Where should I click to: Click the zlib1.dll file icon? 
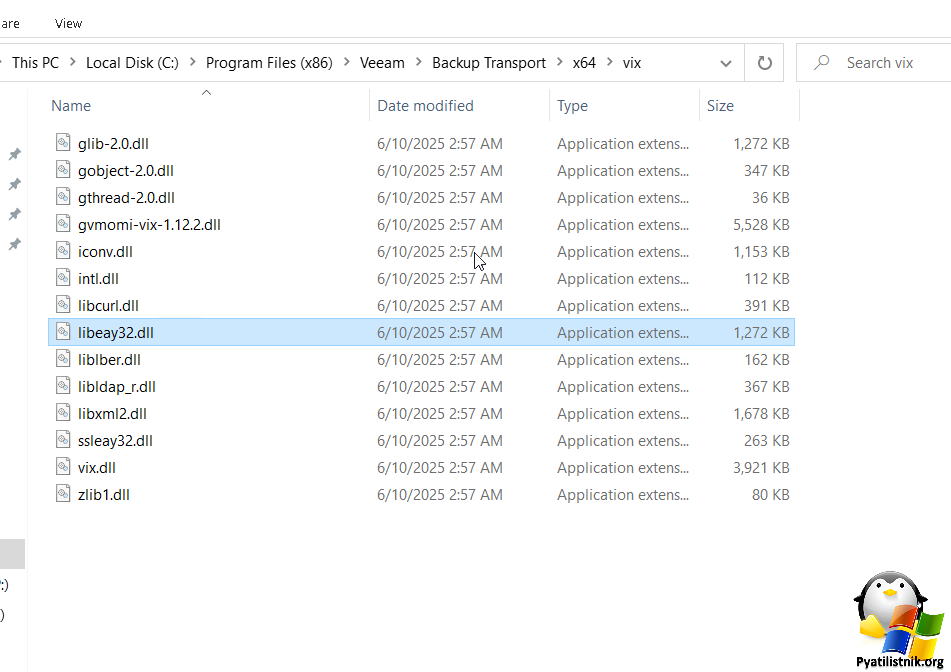(x=64, y=494)
